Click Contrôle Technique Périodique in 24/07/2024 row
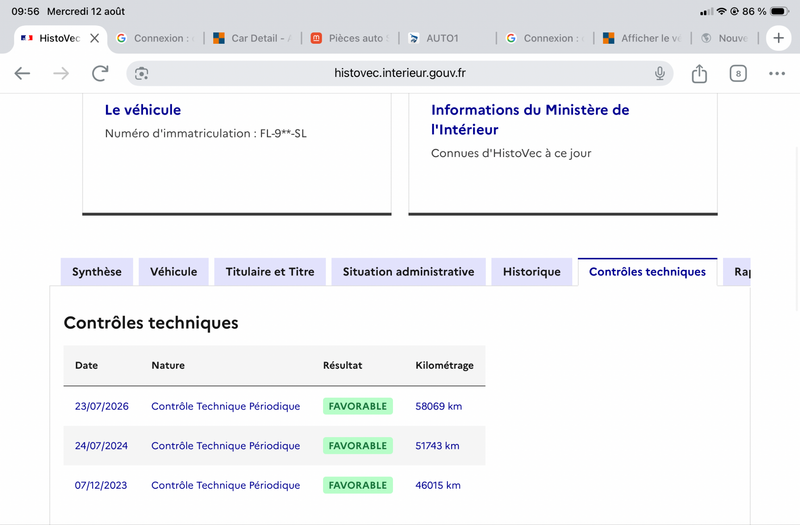Viewport: 800px width, 525px height. (226, 446)
